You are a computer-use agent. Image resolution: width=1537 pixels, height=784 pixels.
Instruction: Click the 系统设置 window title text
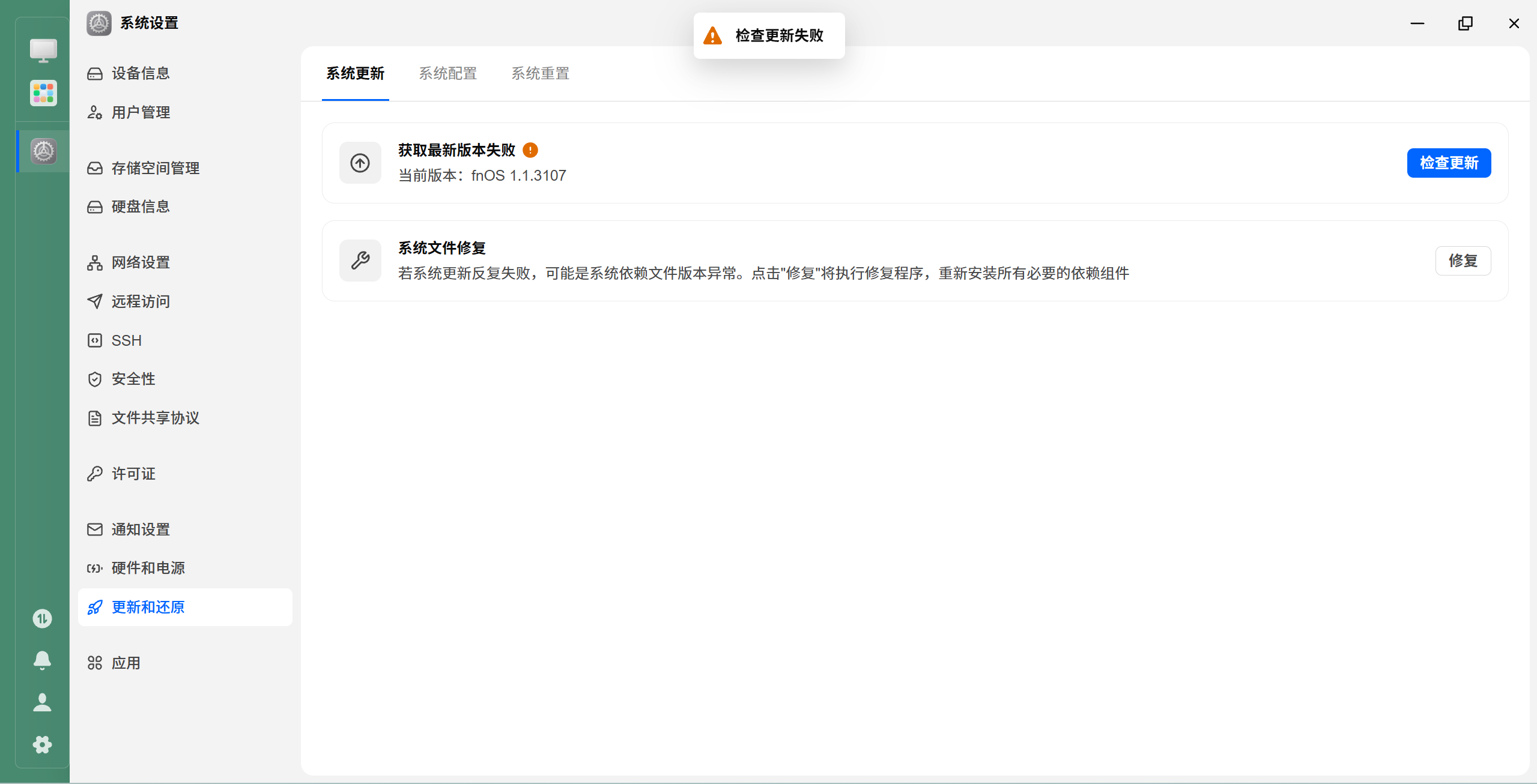150,23
